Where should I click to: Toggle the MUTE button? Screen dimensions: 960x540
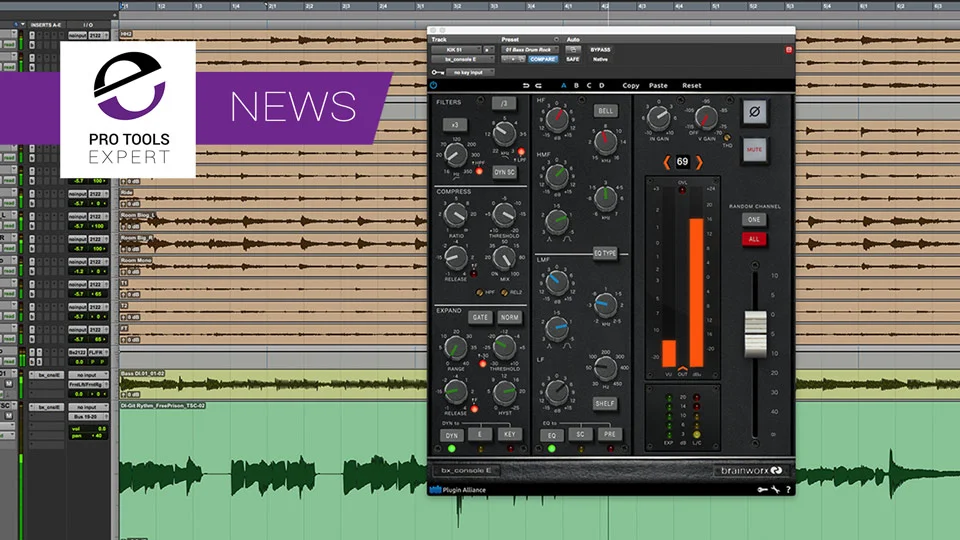point(754,150)
